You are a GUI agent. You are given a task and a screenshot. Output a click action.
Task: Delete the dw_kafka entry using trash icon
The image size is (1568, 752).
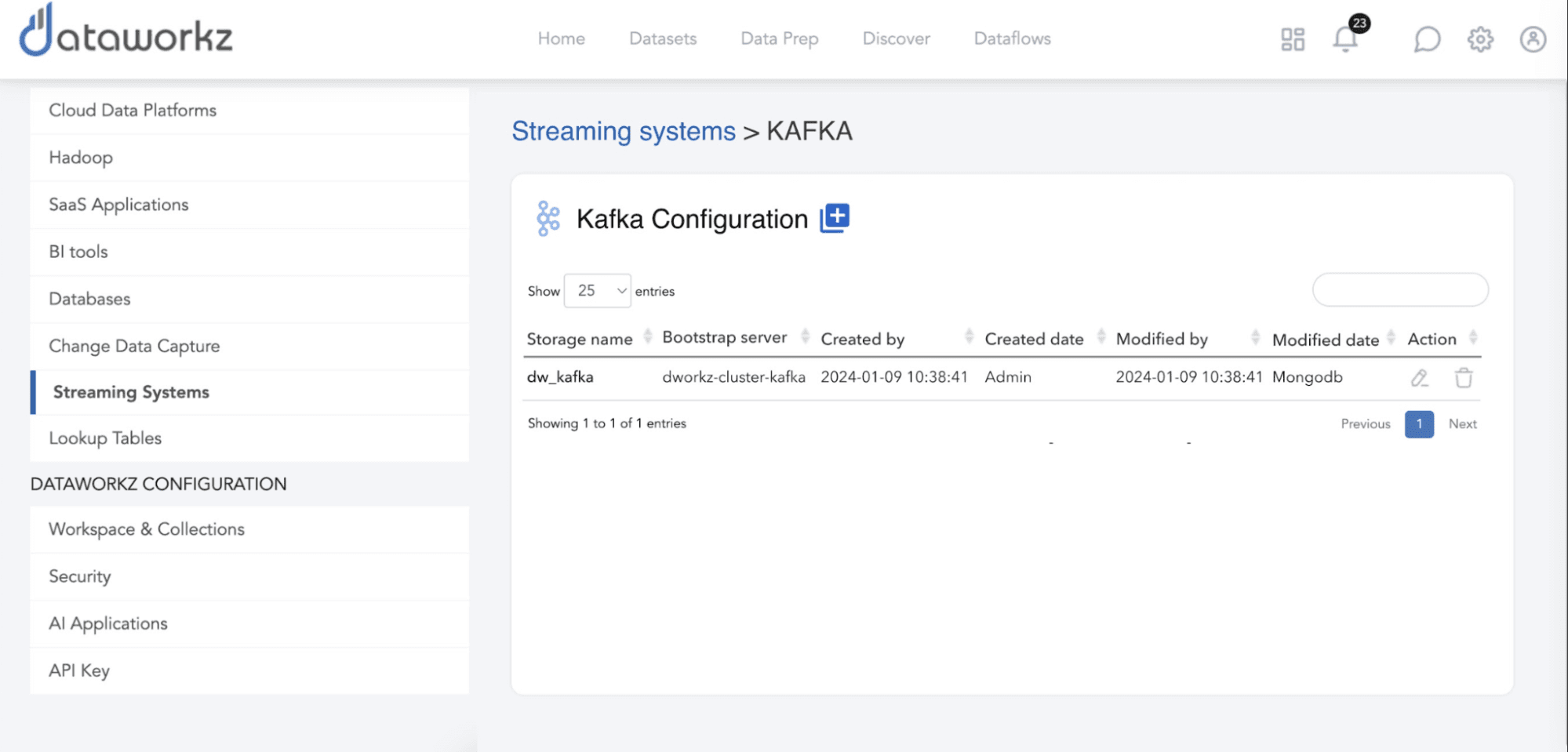[1463, 378]
